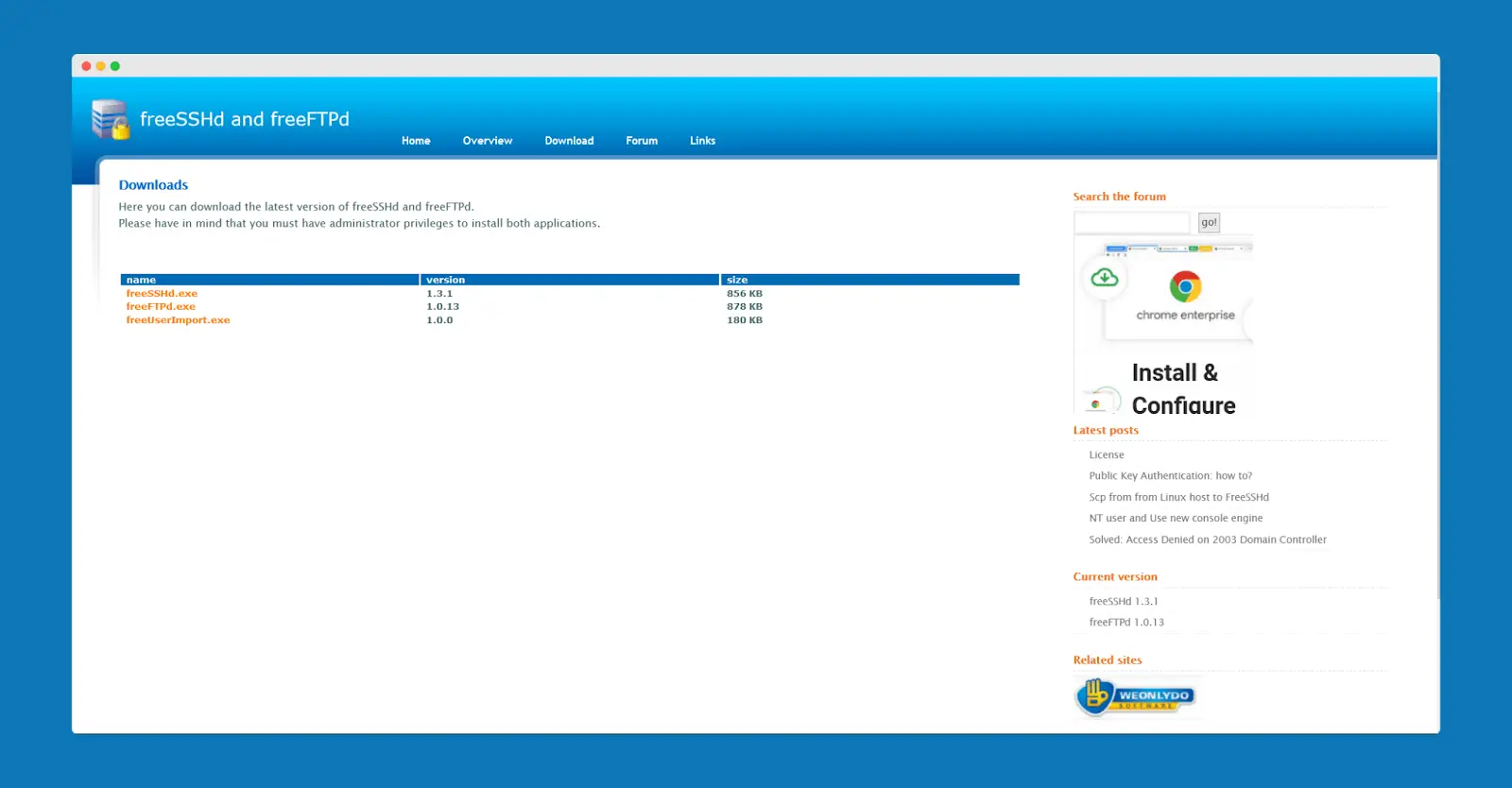Open the License forum post
1512x788 pixels.
coord(1107,455)
